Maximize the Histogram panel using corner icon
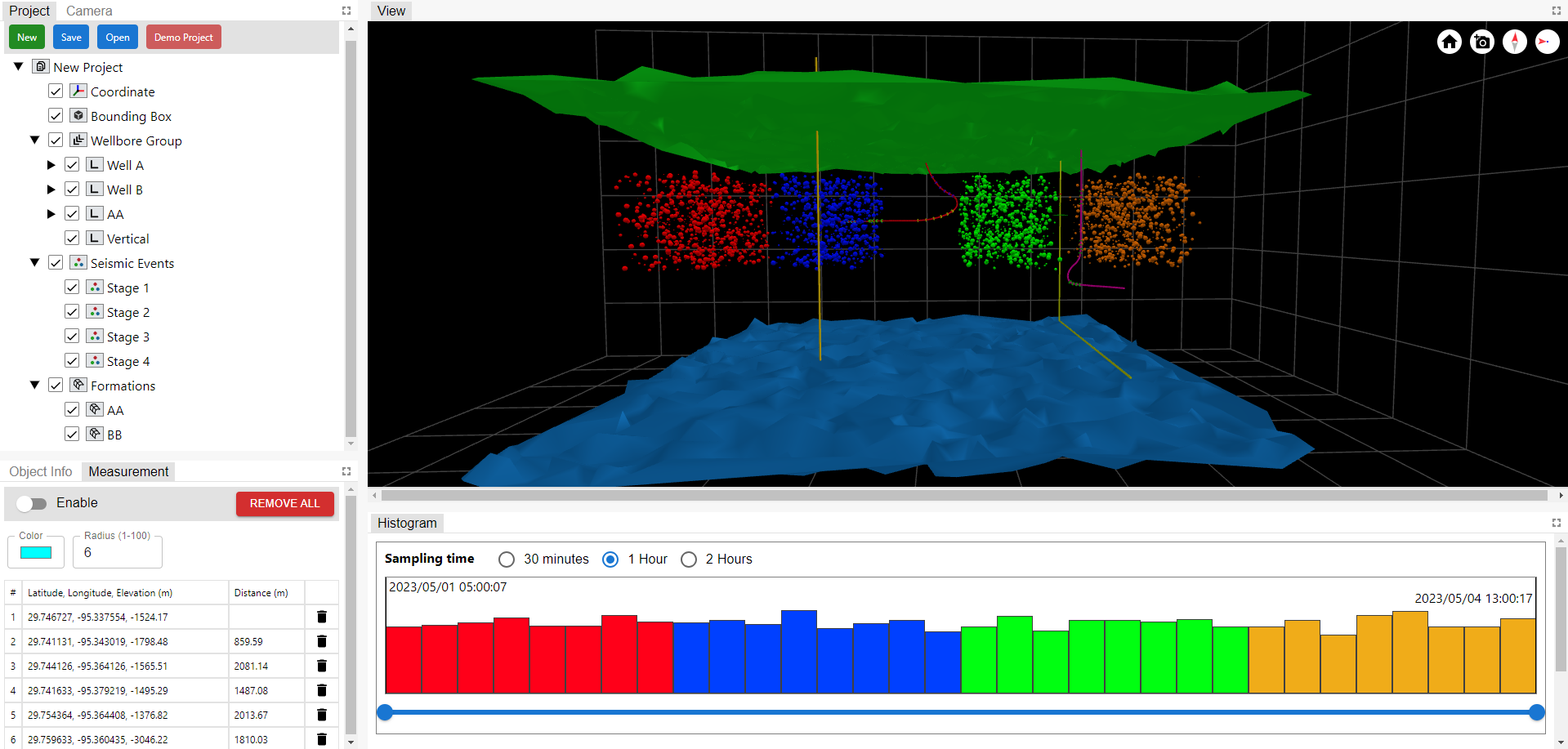This screenshot has width=1568, height=749. (1556, 523)
